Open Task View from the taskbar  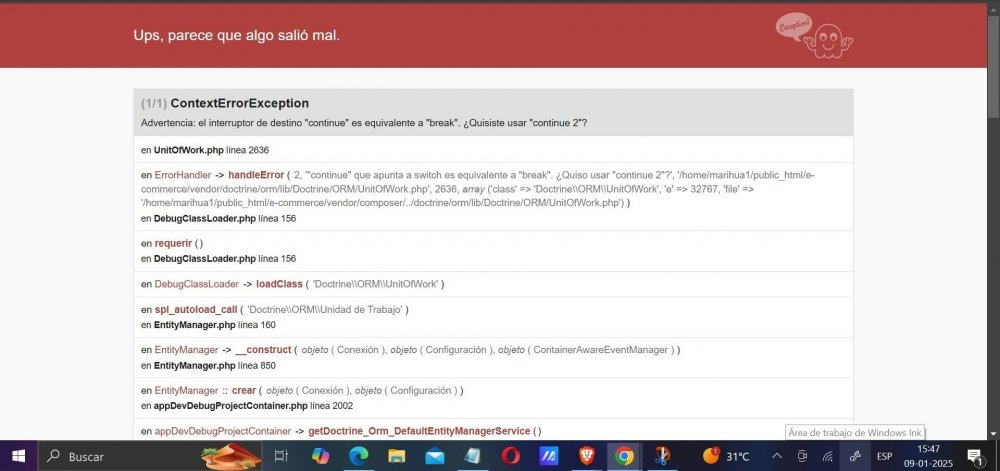[x=281, y=456]
